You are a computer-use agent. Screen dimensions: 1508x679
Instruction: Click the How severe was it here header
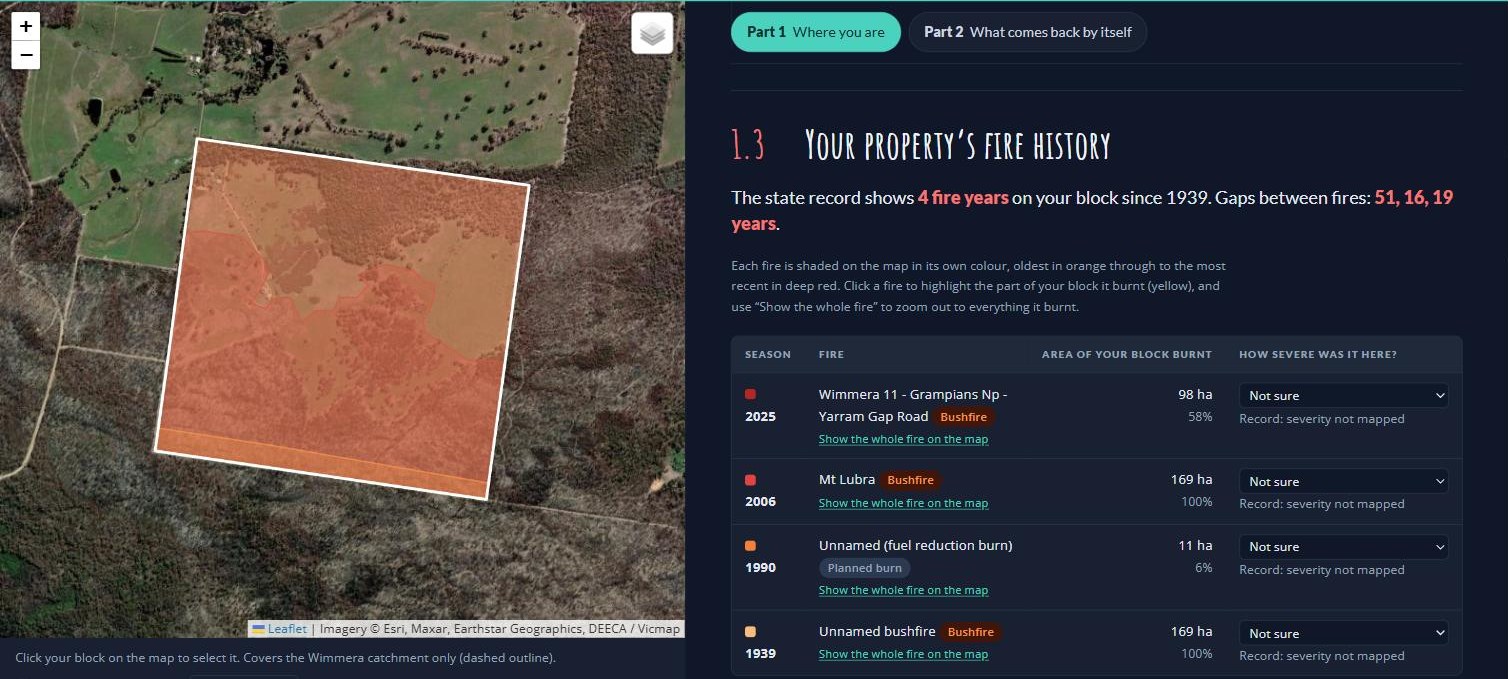coord(1318,355)
